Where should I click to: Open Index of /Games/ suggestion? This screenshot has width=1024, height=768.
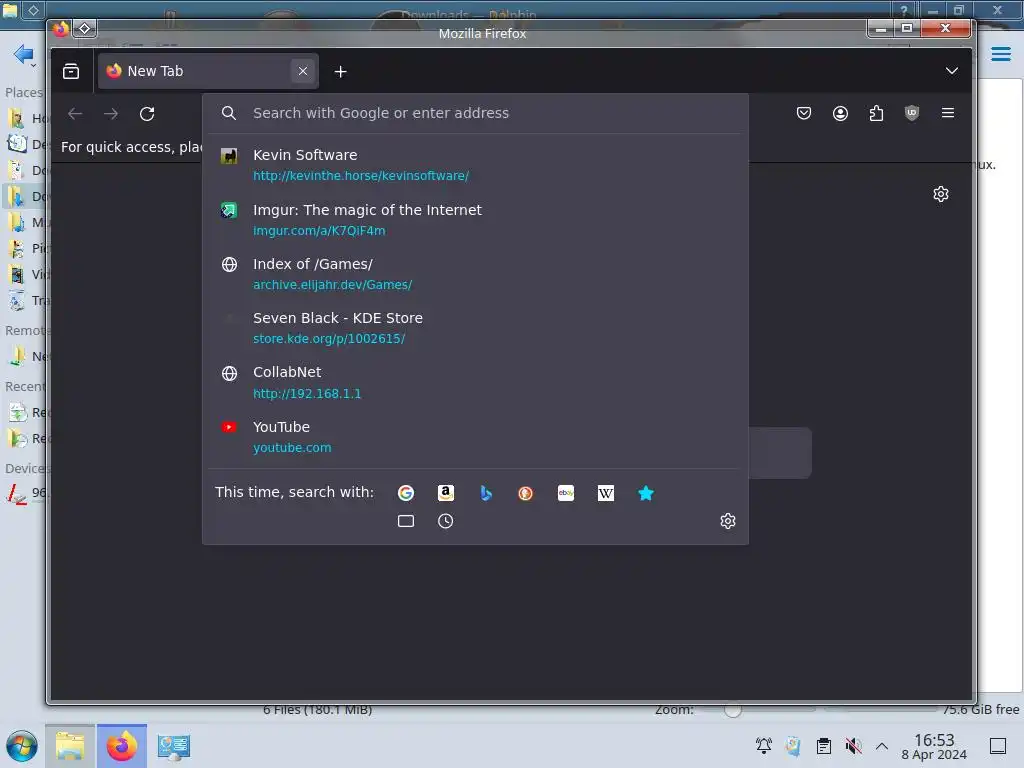point(475,274)
